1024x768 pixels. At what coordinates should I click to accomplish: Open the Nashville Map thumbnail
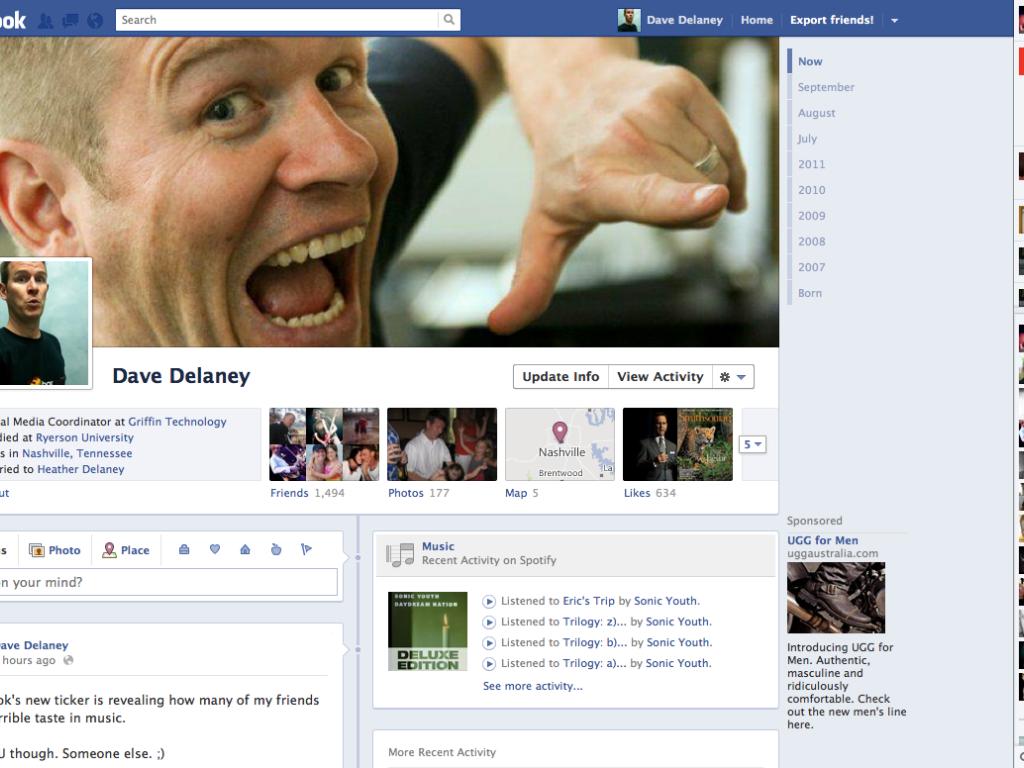[559, 444]
